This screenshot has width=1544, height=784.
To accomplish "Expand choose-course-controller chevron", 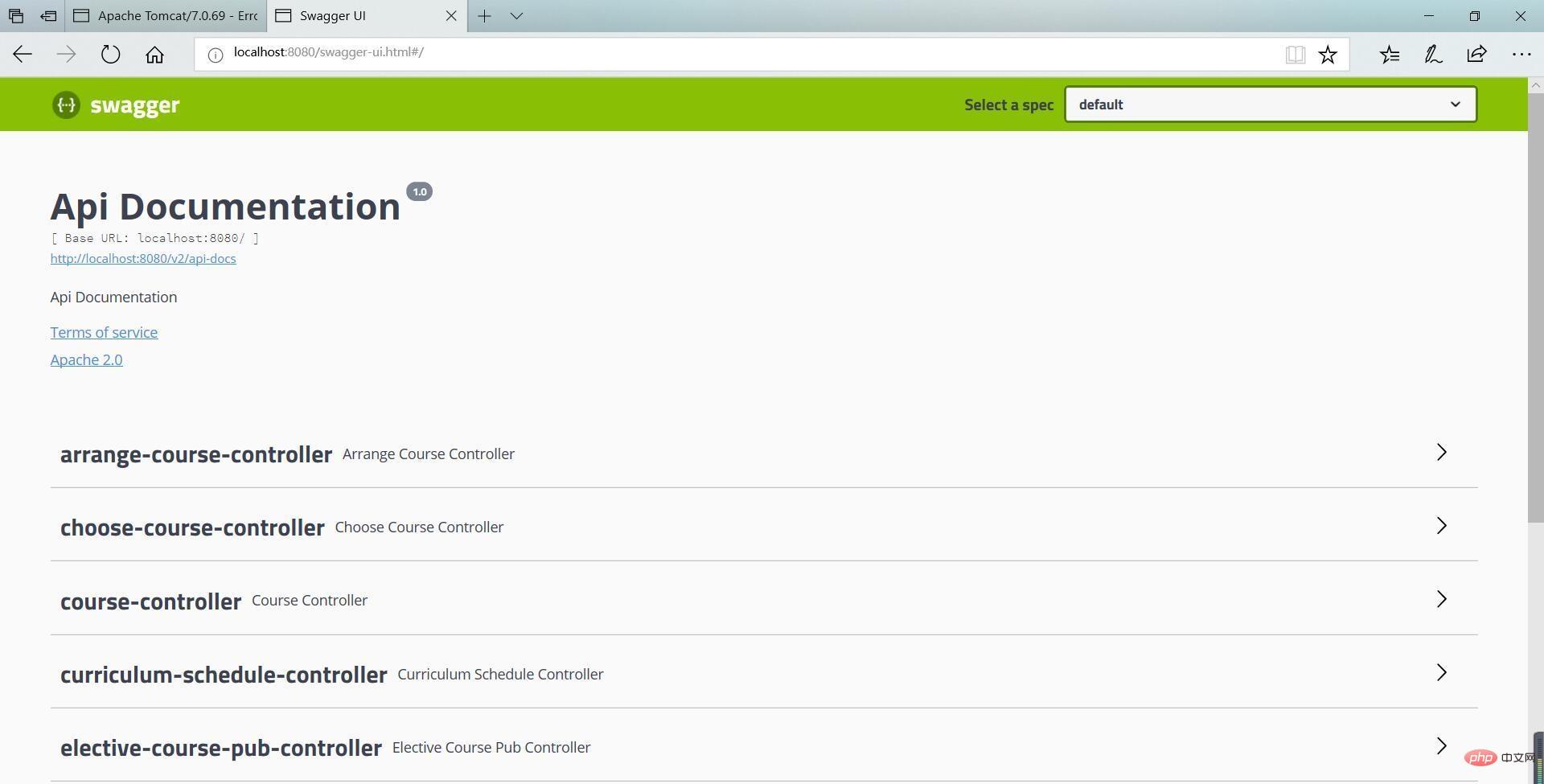I will pos(1441,526).
